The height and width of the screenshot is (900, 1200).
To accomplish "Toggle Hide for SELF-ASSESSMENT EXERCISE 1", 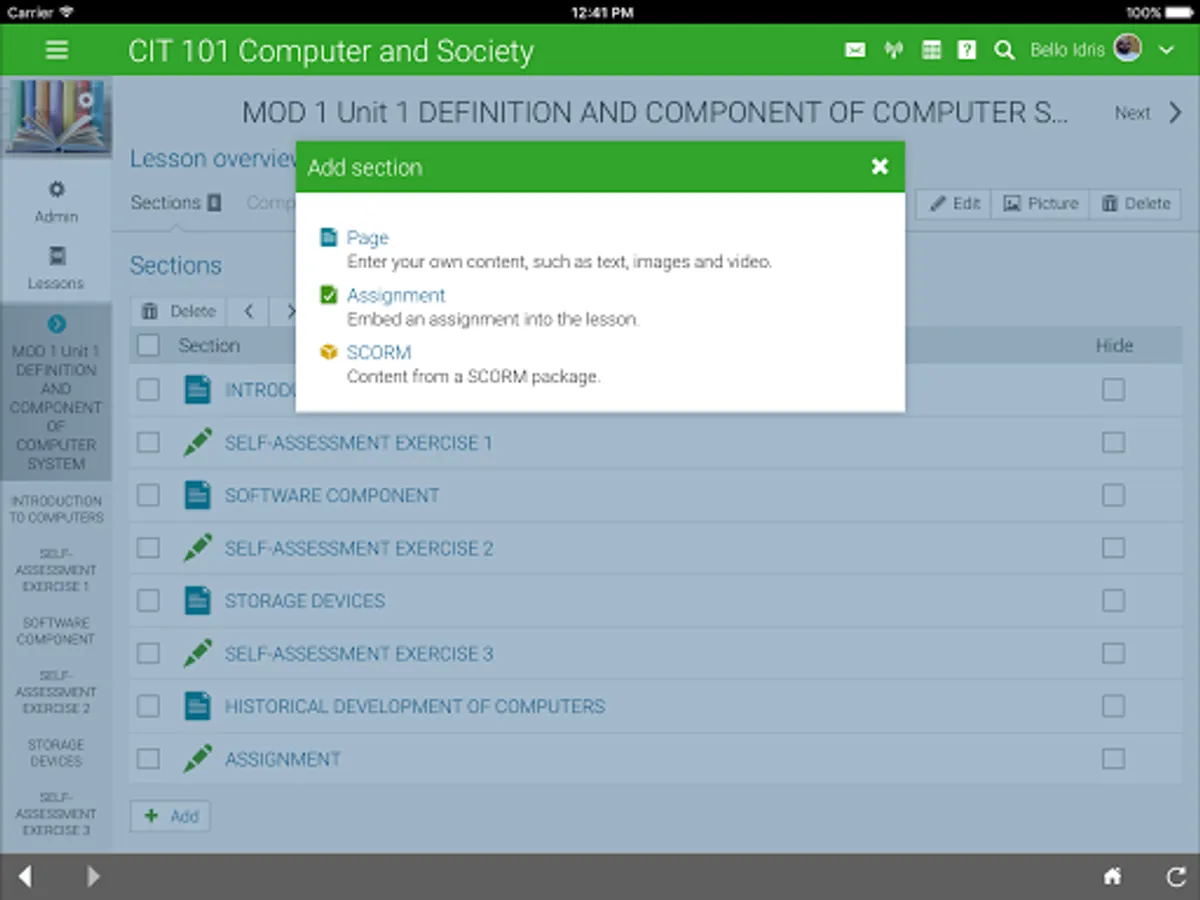I will point(1113,442).
